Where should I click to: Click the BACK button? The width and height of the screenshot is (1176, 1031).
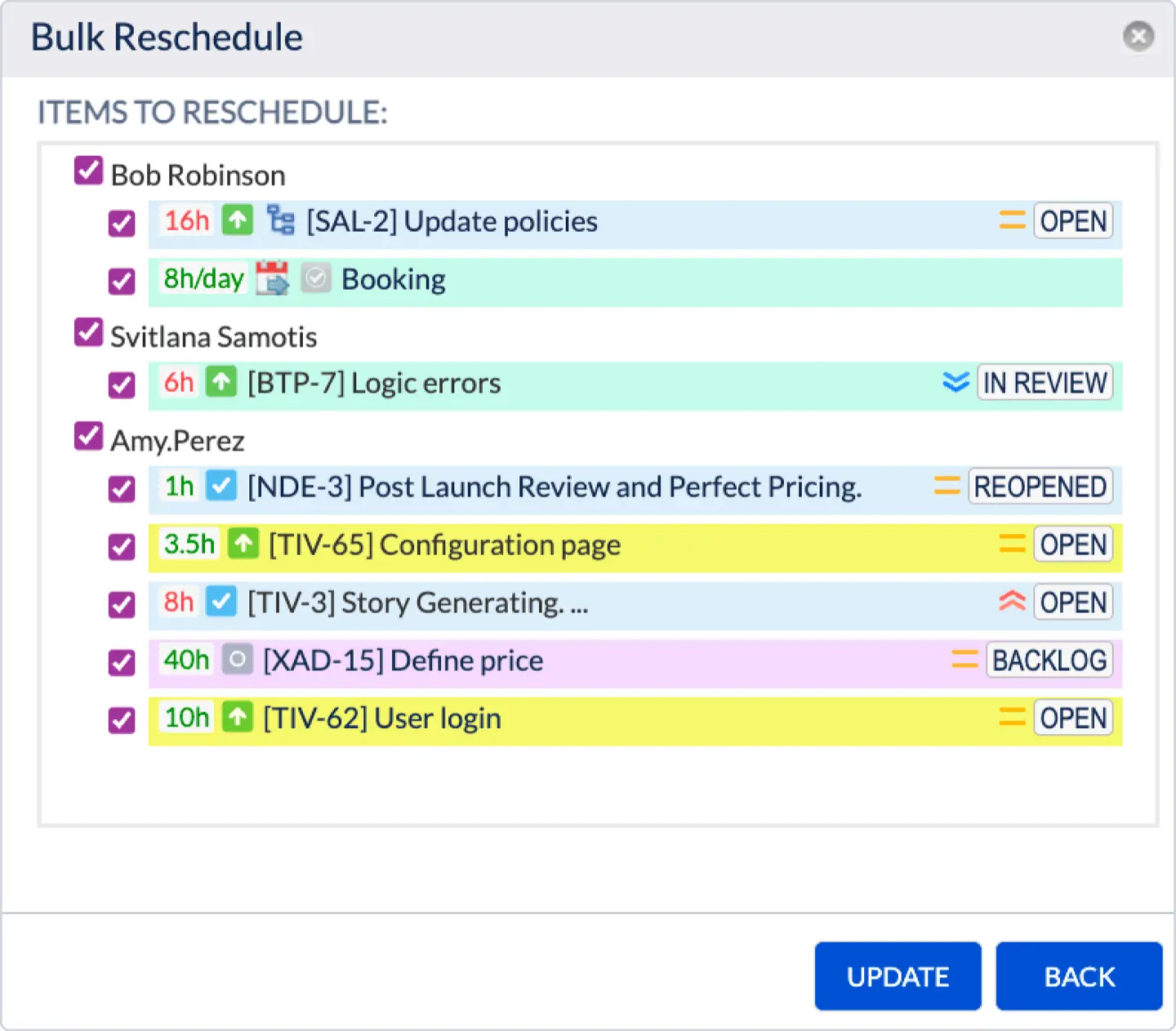[1079, 976]
